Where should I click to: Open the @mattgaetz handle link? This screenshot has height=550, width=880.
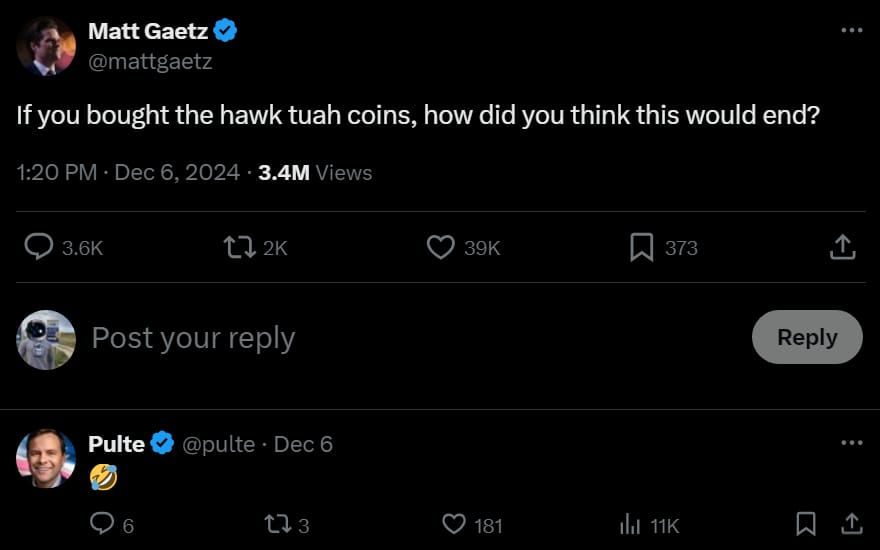(150, 61)
